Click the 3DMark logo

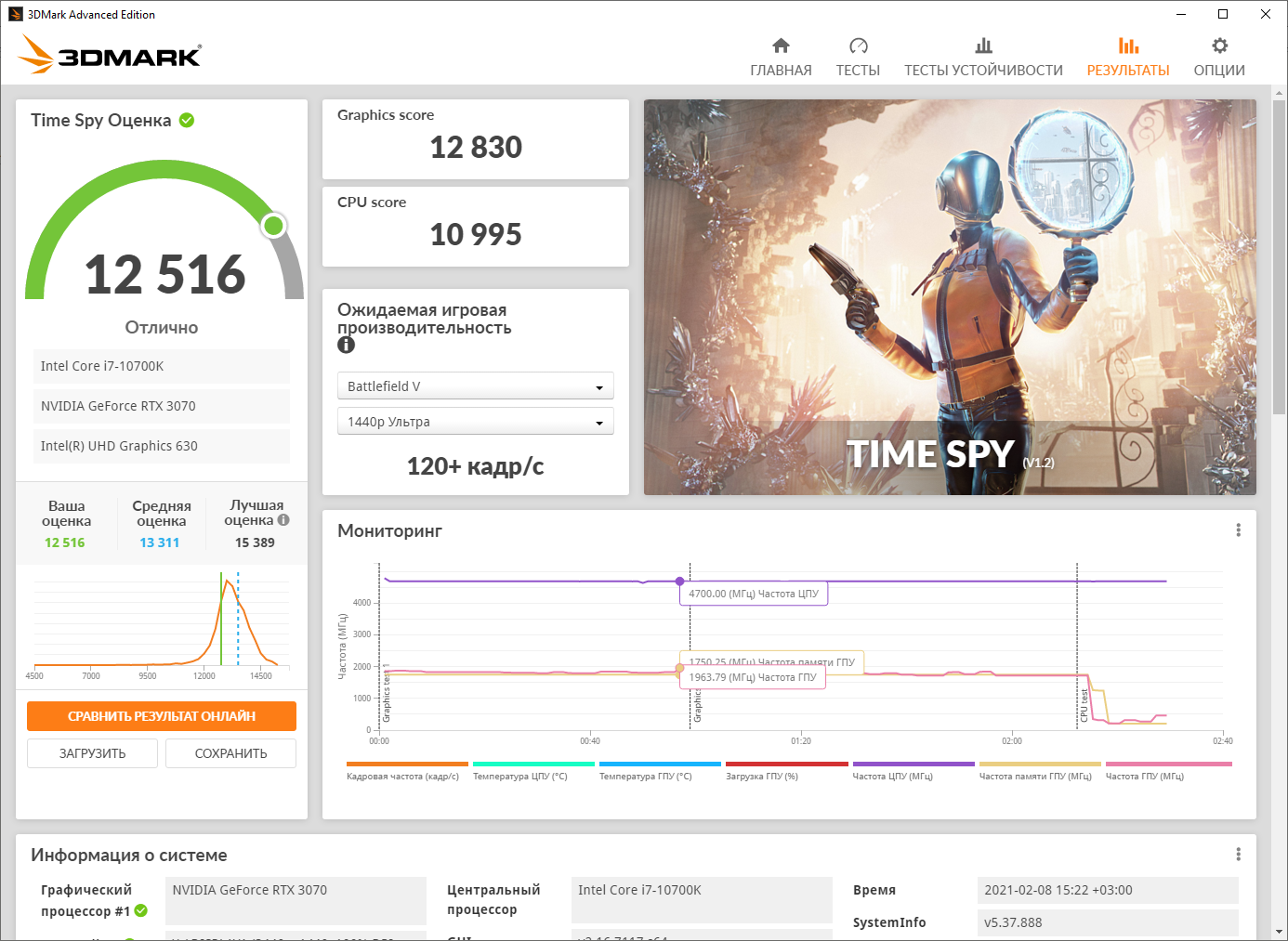[x=110, y=55]
